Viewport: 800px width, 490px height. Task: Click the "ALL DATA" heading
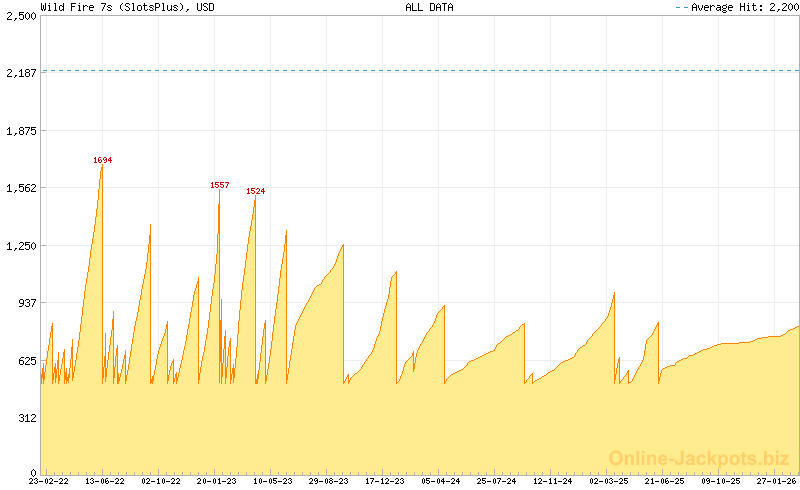pos(429,7)
